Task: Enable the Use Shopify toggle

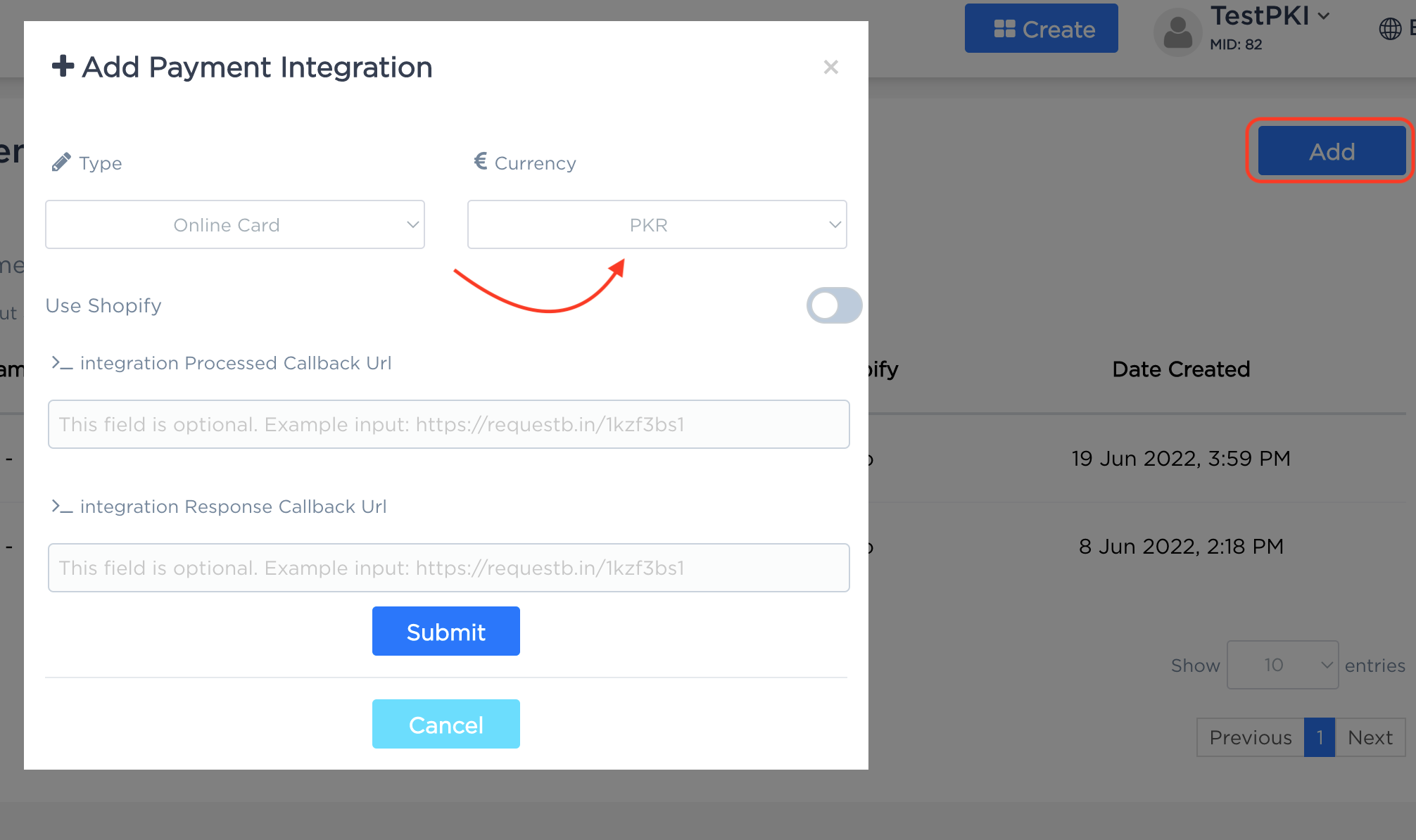Action: 834,305
